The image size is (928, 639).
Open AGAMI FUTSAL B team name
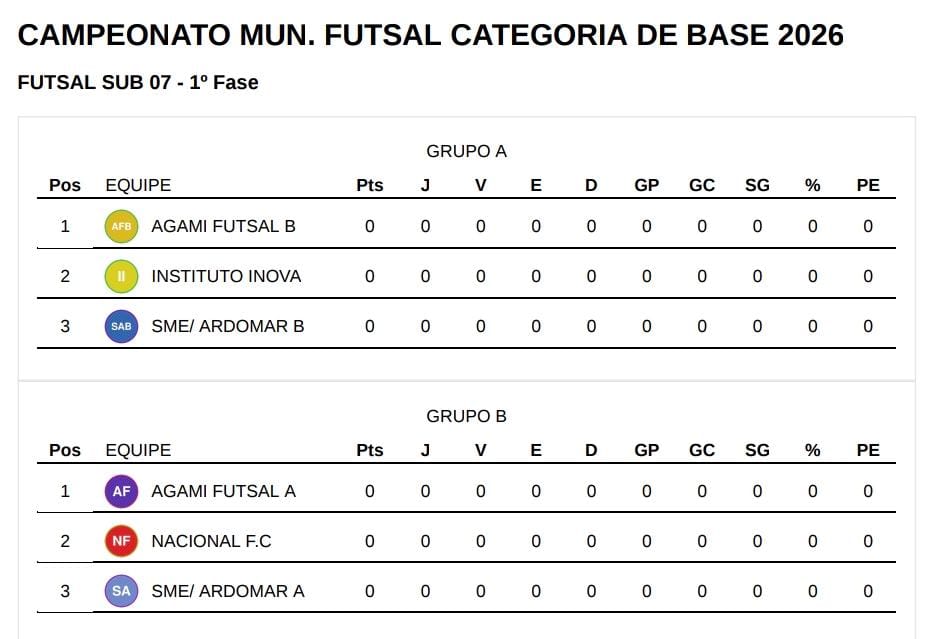[223, 226]
